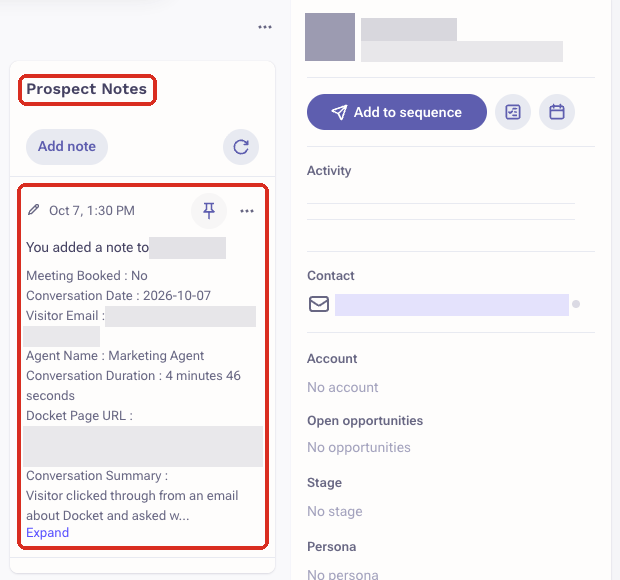Click the Prospect Notes heading

[x=87, y=89]
